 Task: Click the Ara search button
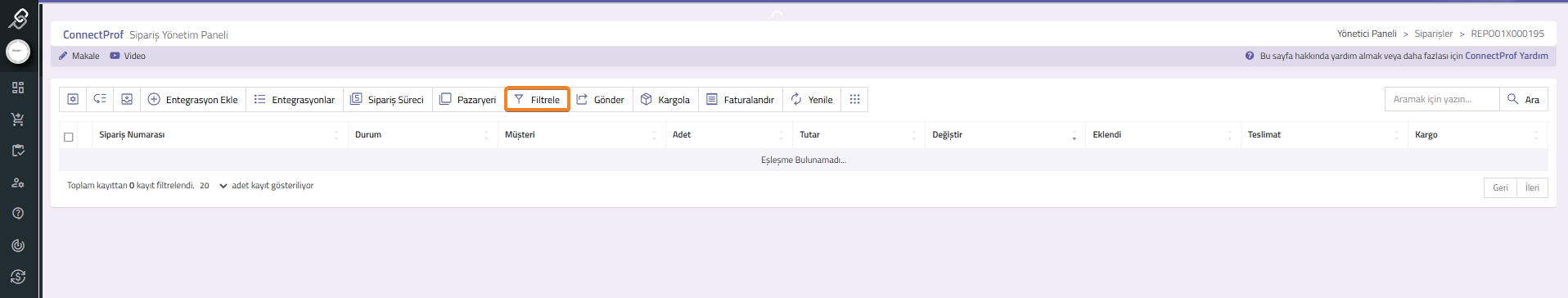click(x=1524, y=99)
